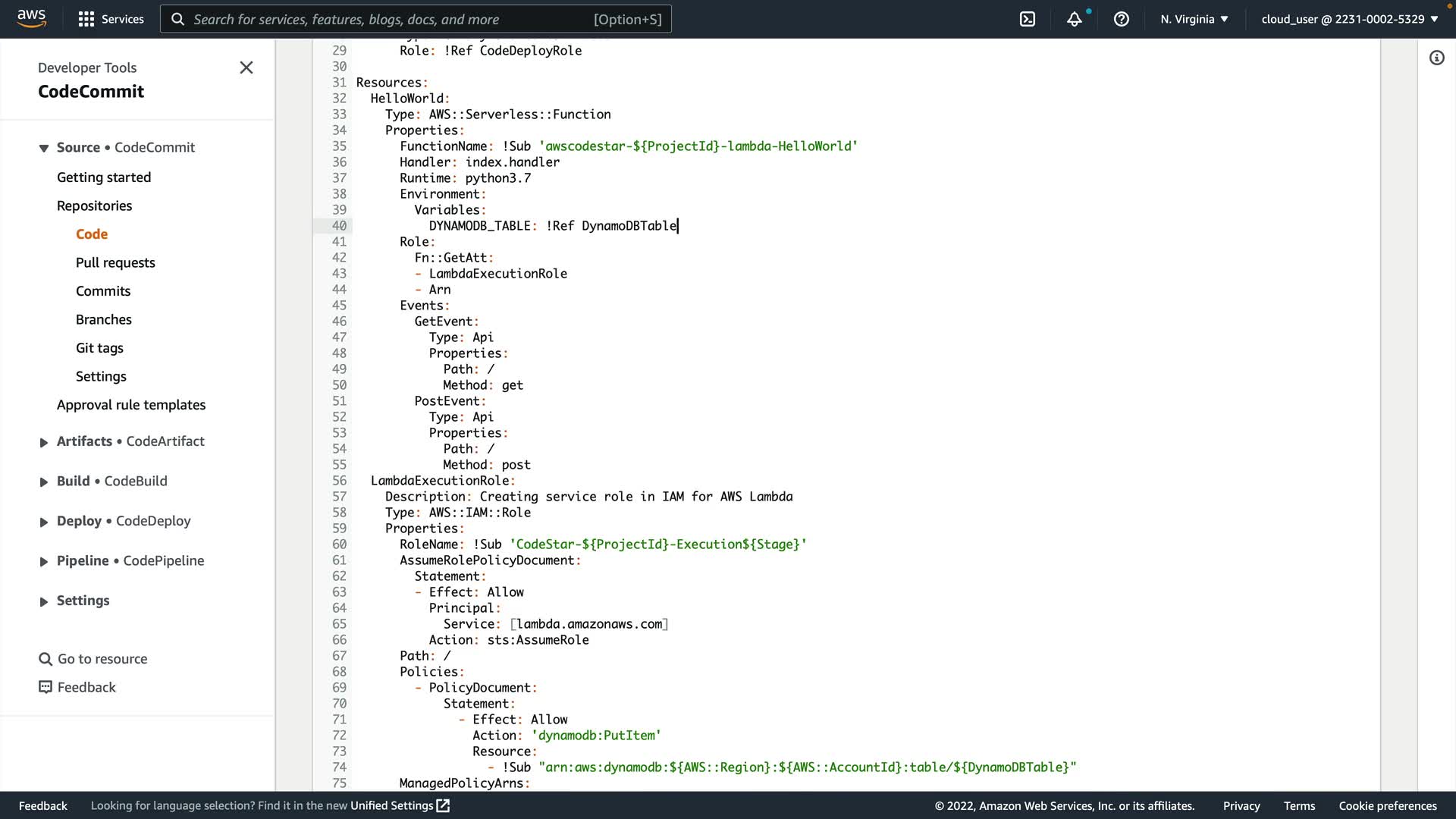Open the Services grid menu
Viewport: 1456px width, 819px height.
tap(86, 19)
